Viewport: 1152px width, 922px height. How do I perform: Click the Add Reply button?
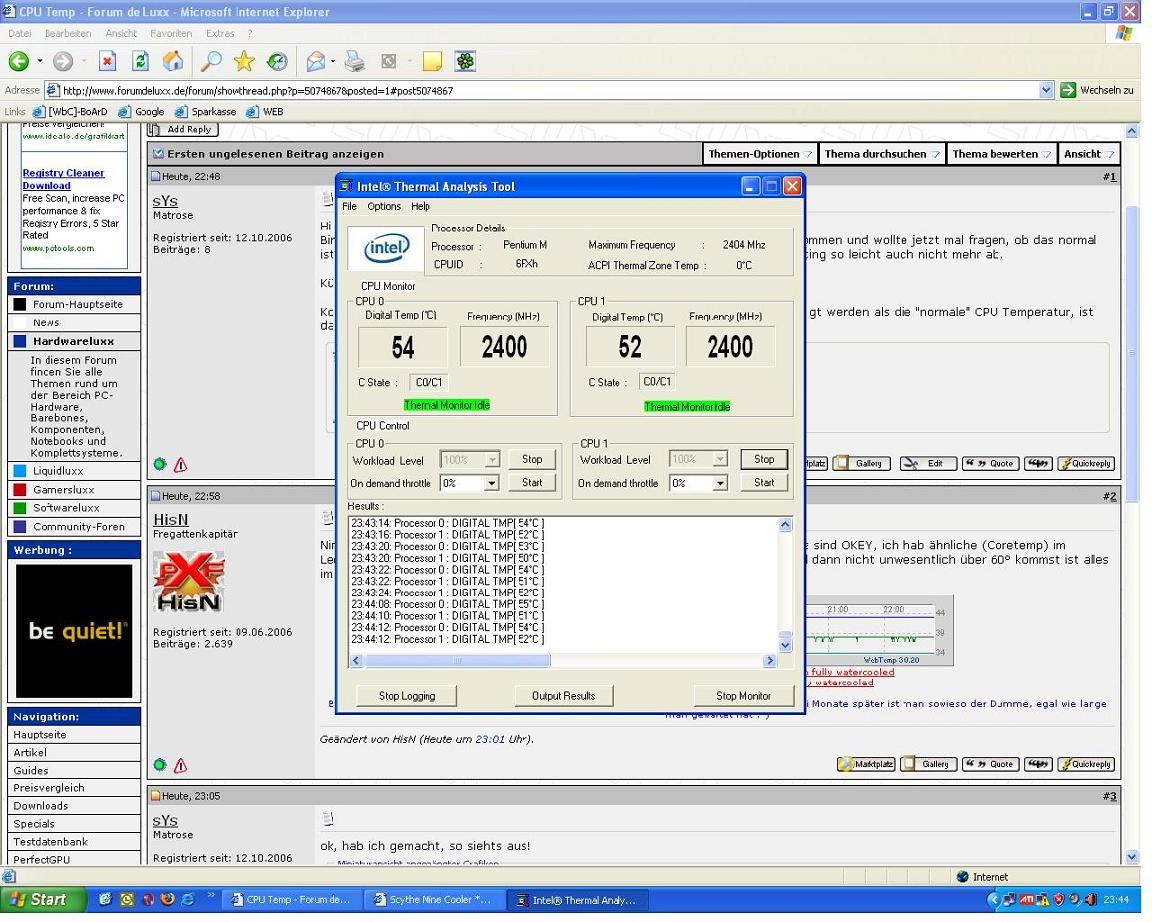pyautogui.click(x=183, y=129)
